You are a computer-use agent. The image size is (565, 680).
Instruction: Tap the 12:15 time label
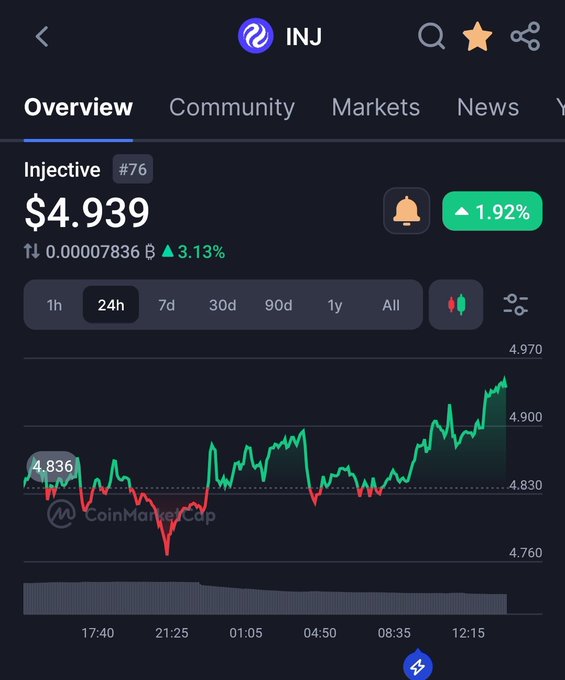coord(468,633)
